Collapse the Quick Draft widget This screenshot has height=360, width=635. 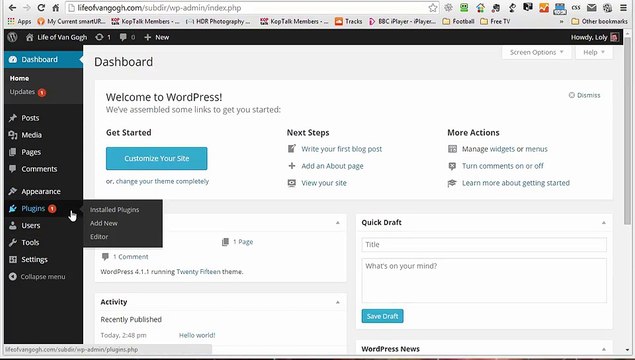(x=603, y=223)
